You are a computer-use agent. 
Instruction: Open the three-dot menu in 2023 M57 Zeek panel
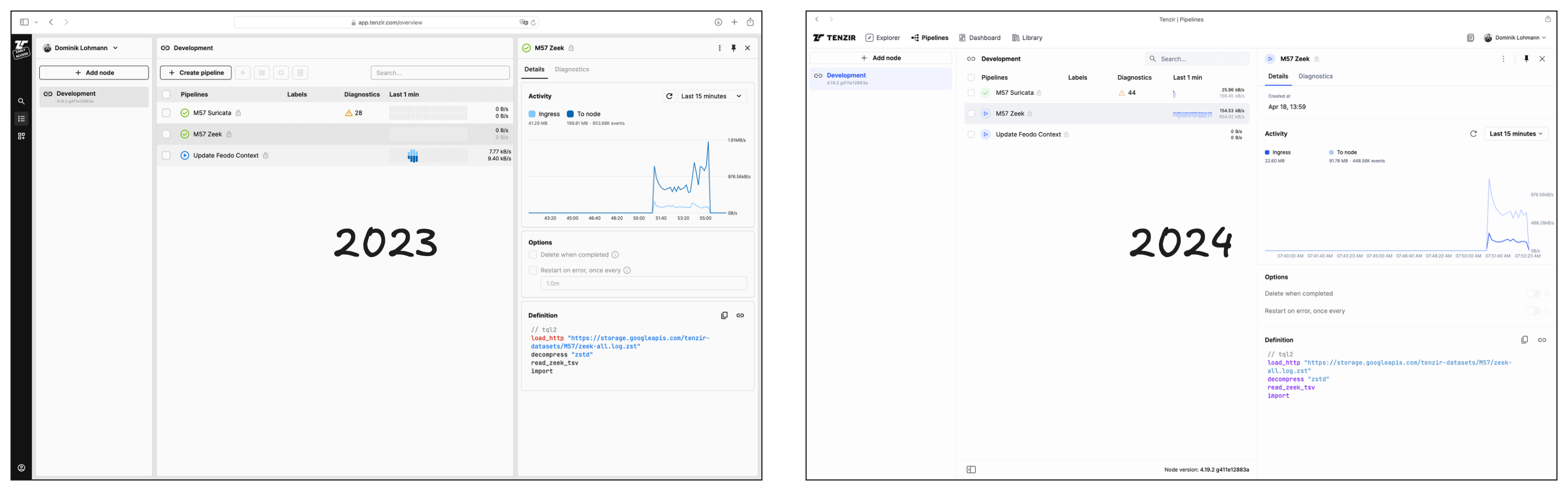click(x=719, y=48)
